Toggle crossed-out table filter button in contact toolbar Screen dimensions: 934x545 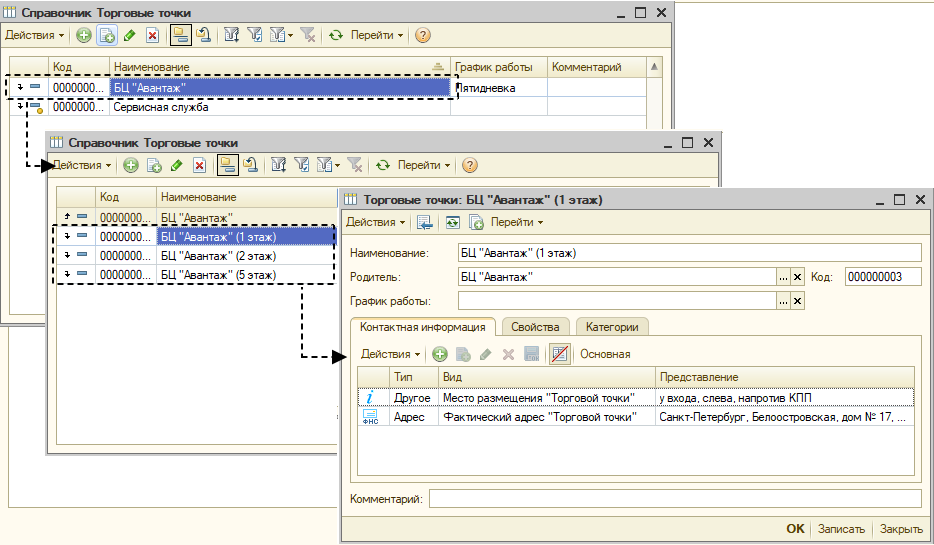(559, 354)
